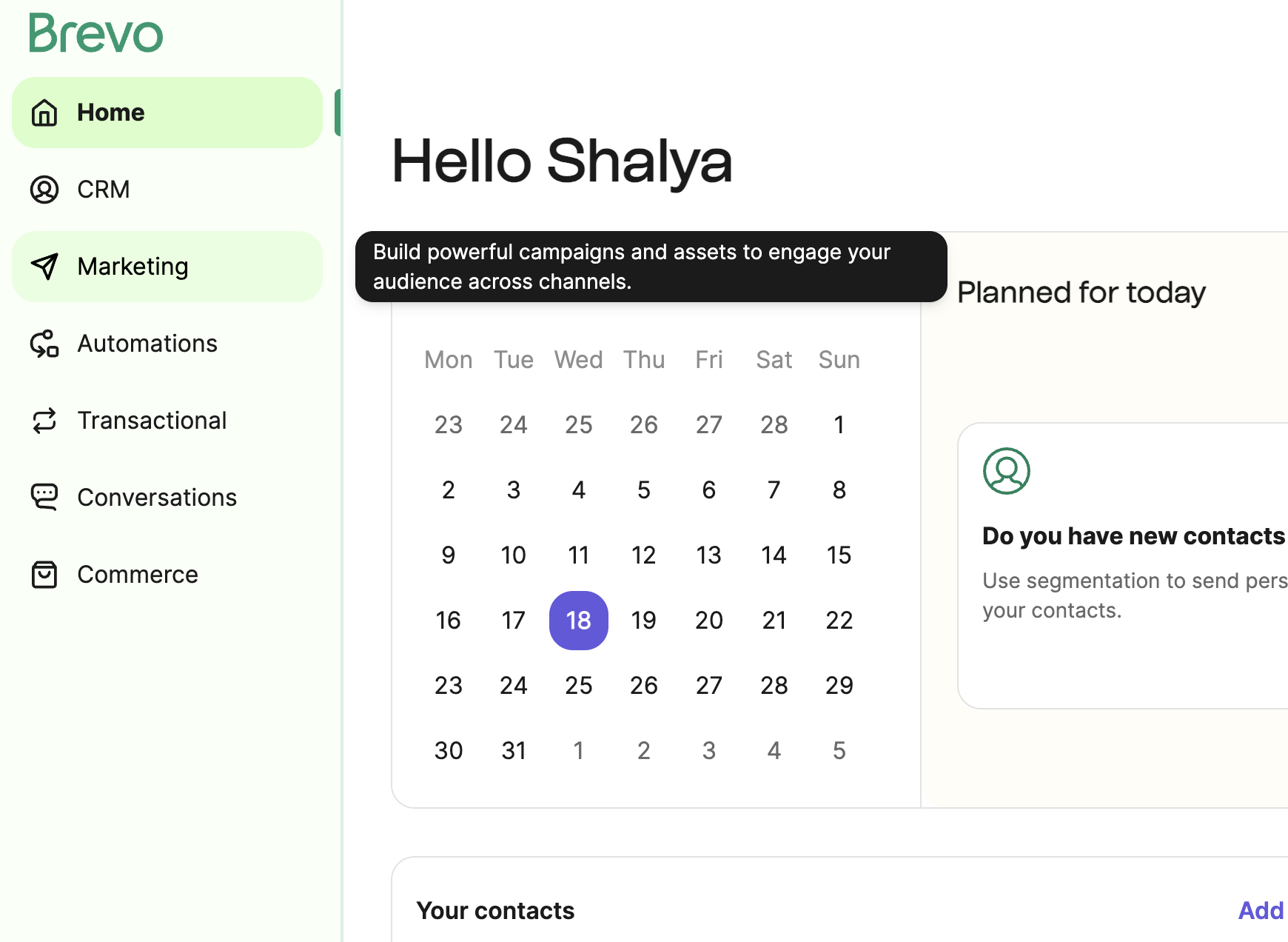The width and height of the screenshot is (1288, 942).
Task: Open the Automations menu item
Action: click(x=167, y=344)
